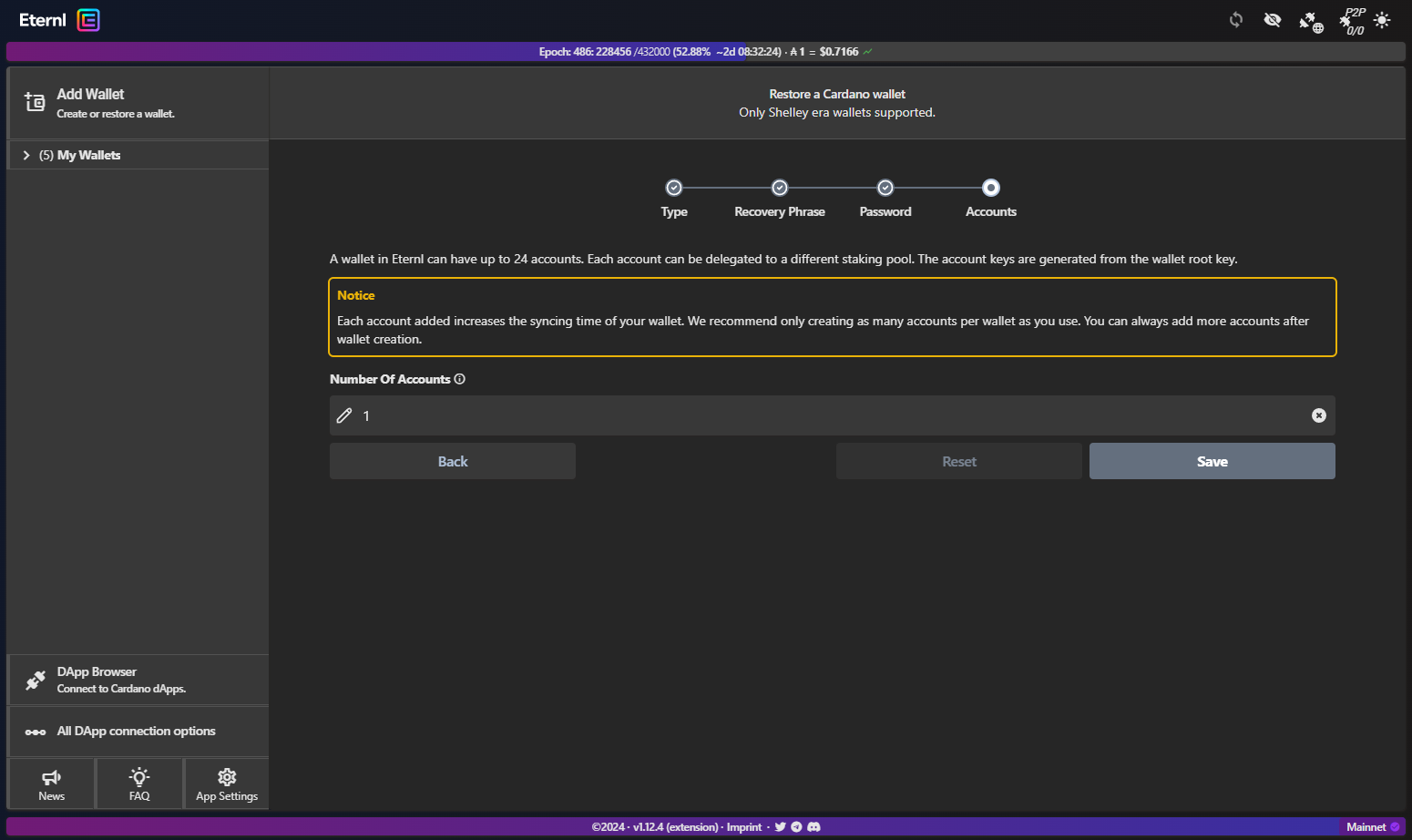This screenshot has height=840, width=1412.
Task: Click the Restore a Cardano wallet heading
Action: pos(837,94)
